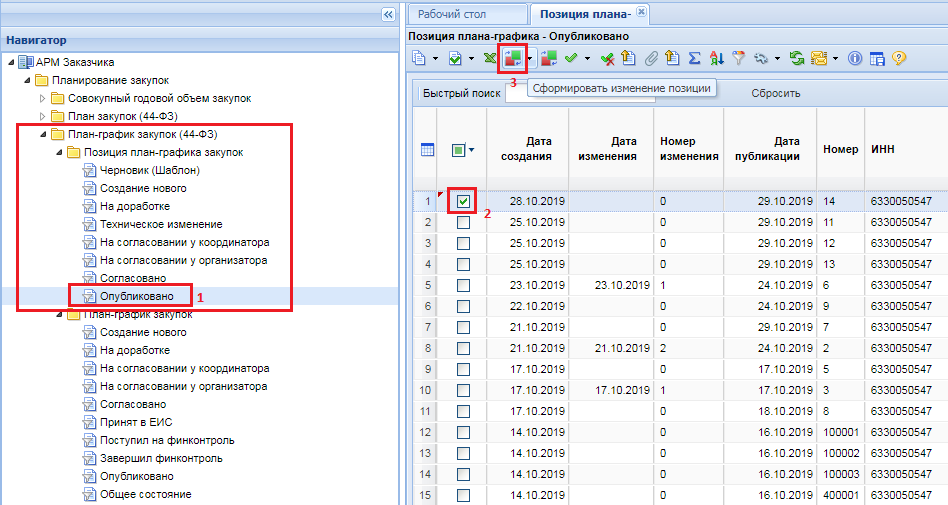Tick the checkbox in row 5
This screenshot has width=948, height=505.
pos(462,285)
